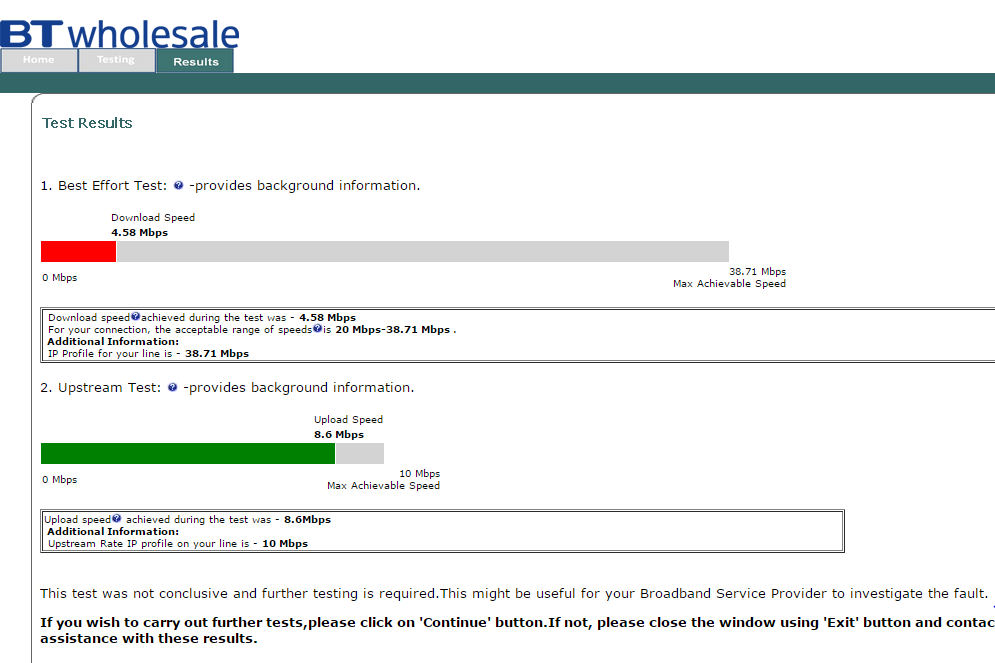Screen dimensions: 995x663
Task: Click 'Download Speed' label above the red bar
Action: [x=153, y=218]
